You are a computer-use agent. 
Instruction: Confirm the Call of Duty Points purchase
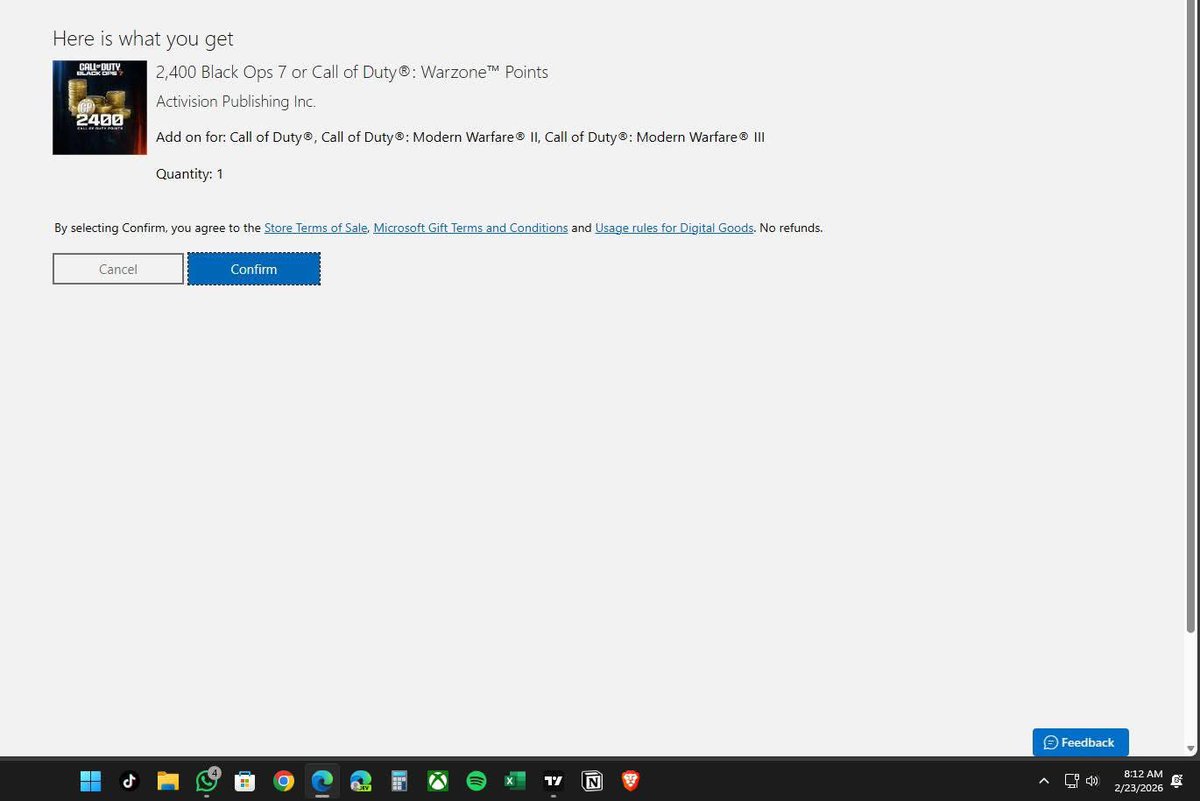click(254, 269)
